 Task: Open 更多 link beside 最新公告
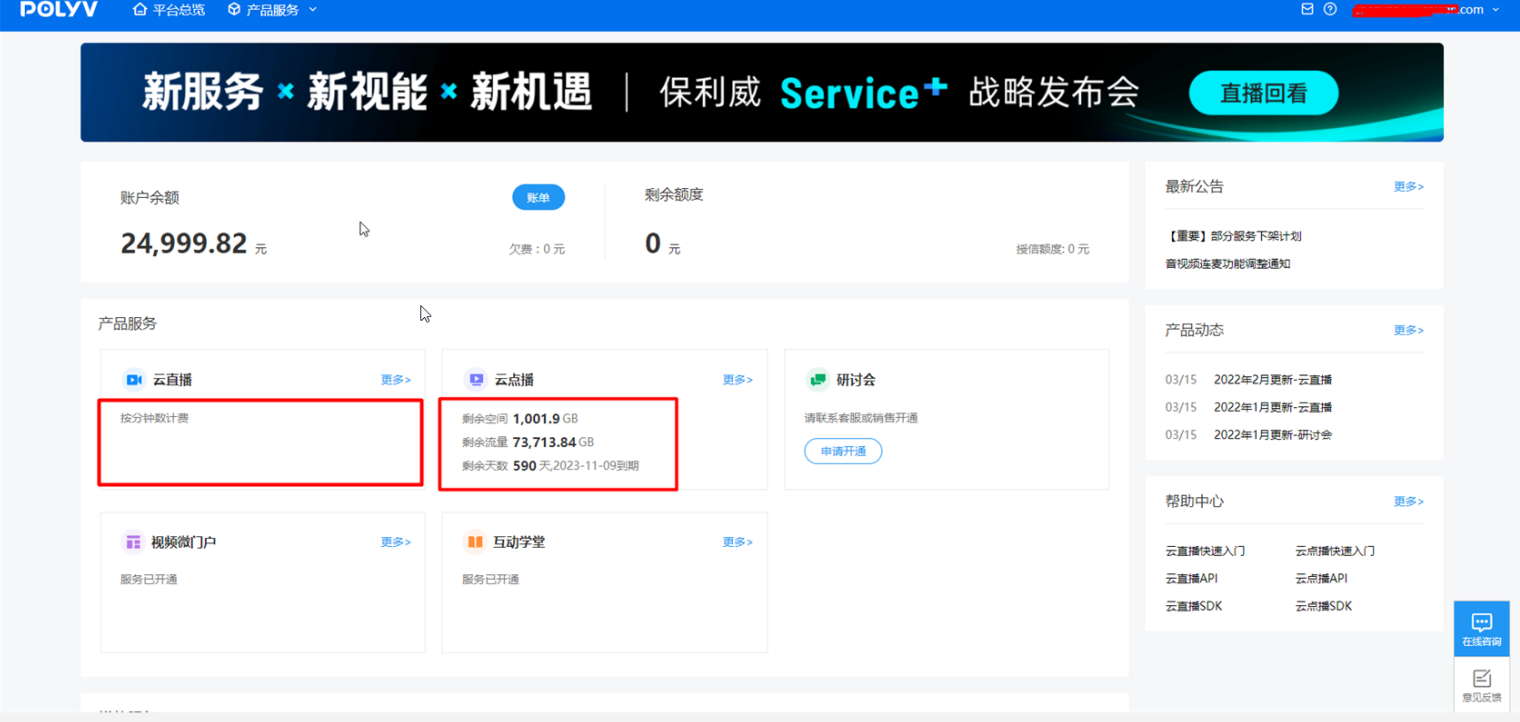coord(1408,187)
